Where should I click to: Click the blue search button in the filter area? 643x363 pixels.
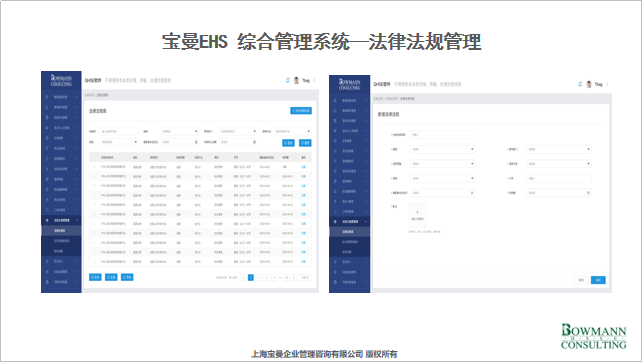coord(288,143)
